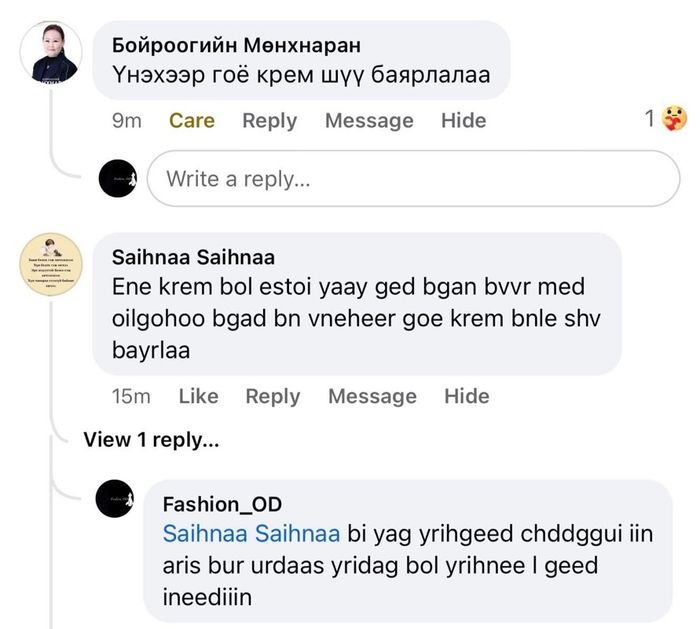Open the Saihnaa Saihnaa author name link
Image resolution: width=700 pixels, height=629 pixels.
pos(193,257)
